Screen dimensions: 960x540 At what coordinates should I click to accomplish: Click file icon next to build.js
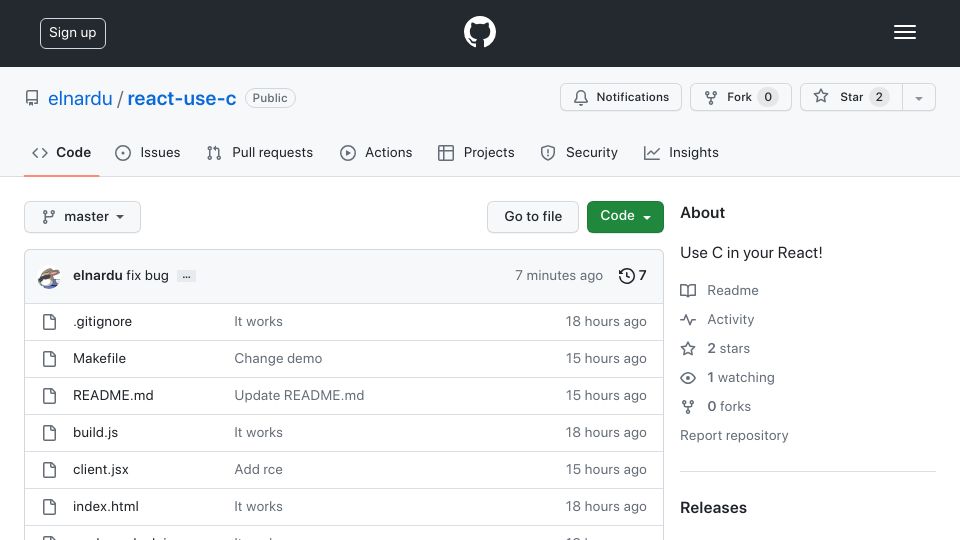50,433
